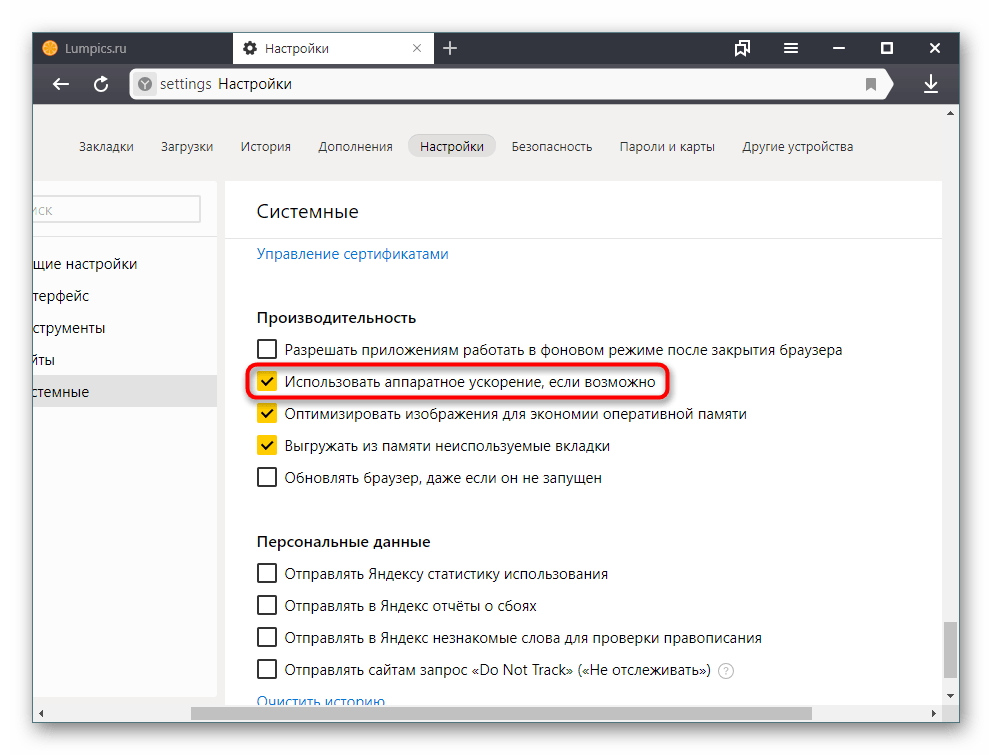This screenshot has width=992, height=755.
Task: Enable sending usage statistics to Yandex
Action: click(x=267, y=574)
